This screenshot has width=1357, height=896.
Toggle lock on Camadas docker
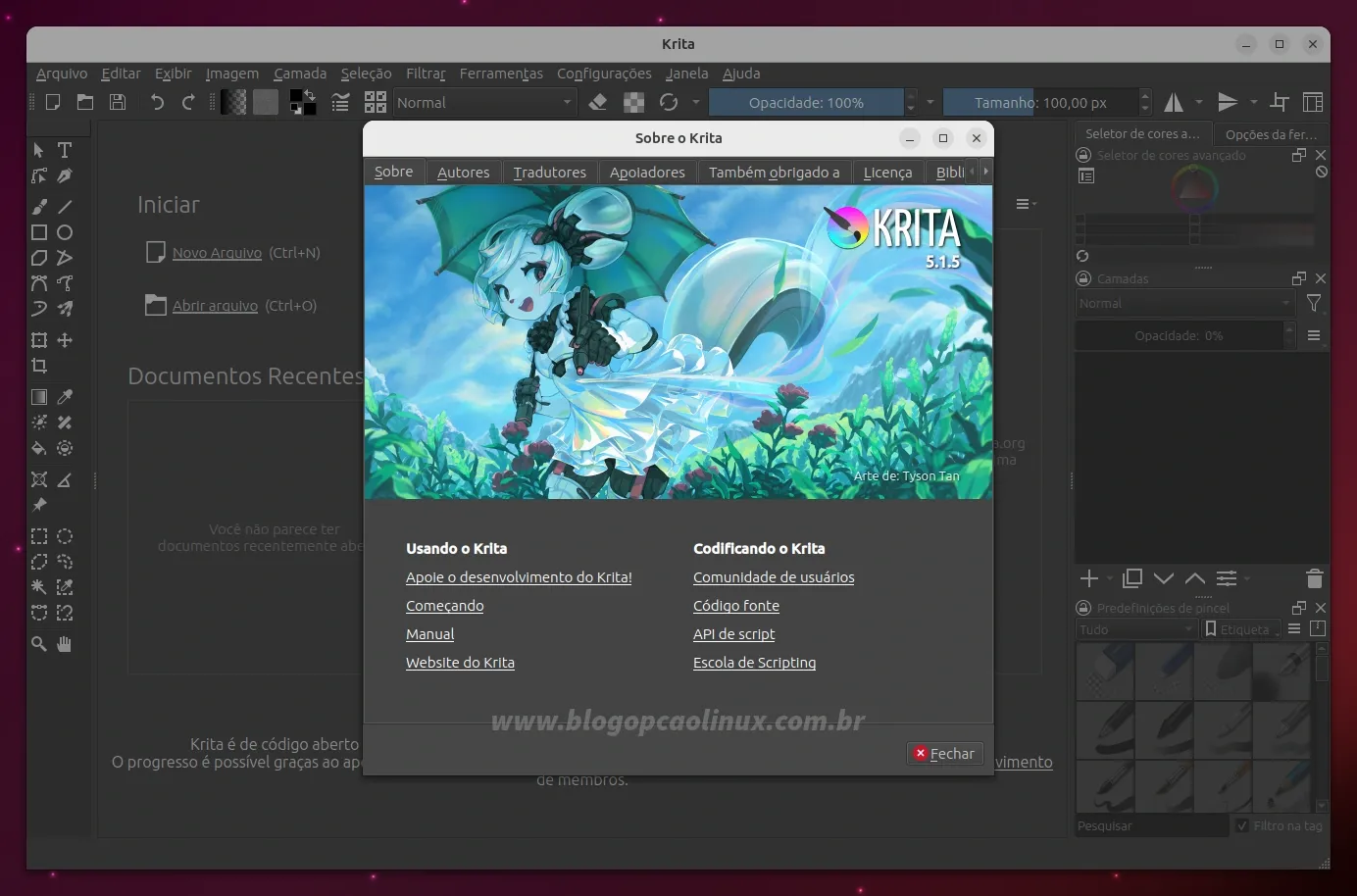1083,278
